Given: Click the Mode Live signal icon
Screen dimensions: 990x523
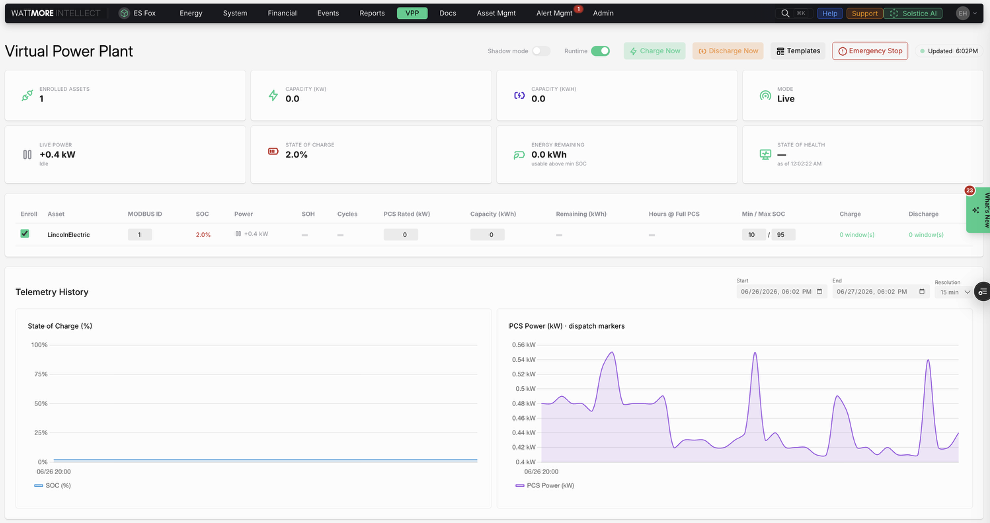Looking at the screenshot, I should 765,95.
